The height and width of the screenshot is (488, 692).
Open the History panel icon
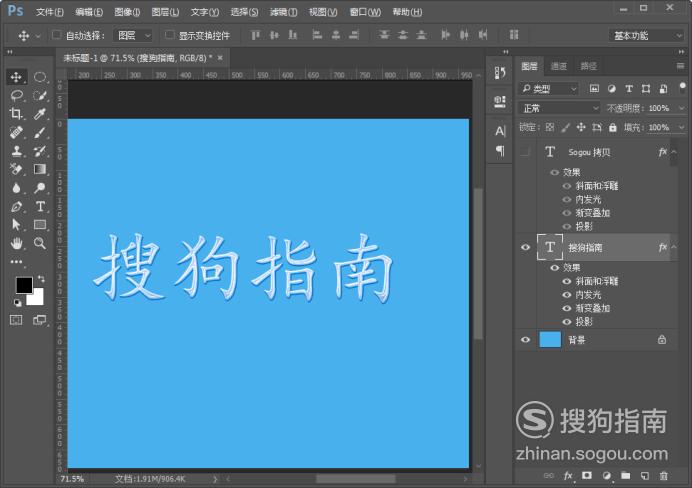[x=500, y=73]
